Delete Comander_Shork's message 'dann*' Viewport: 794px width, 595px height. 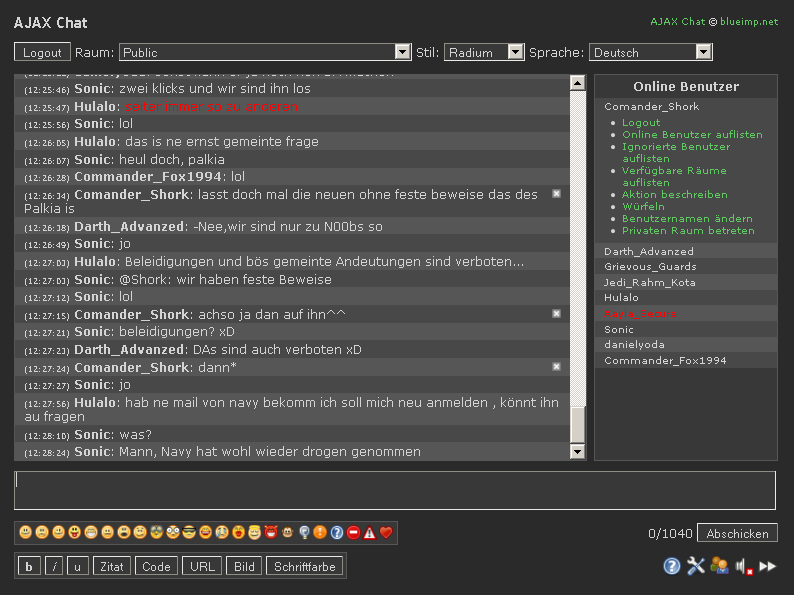pyautogui.click(x=556, y=366)
